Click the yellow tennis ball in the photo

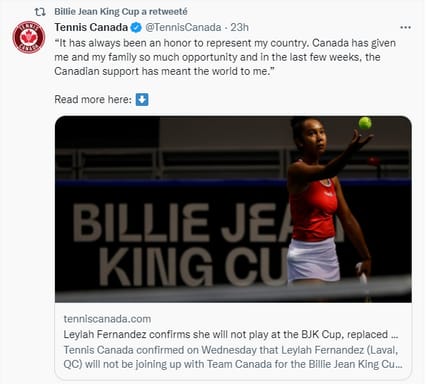pos(365,124)
